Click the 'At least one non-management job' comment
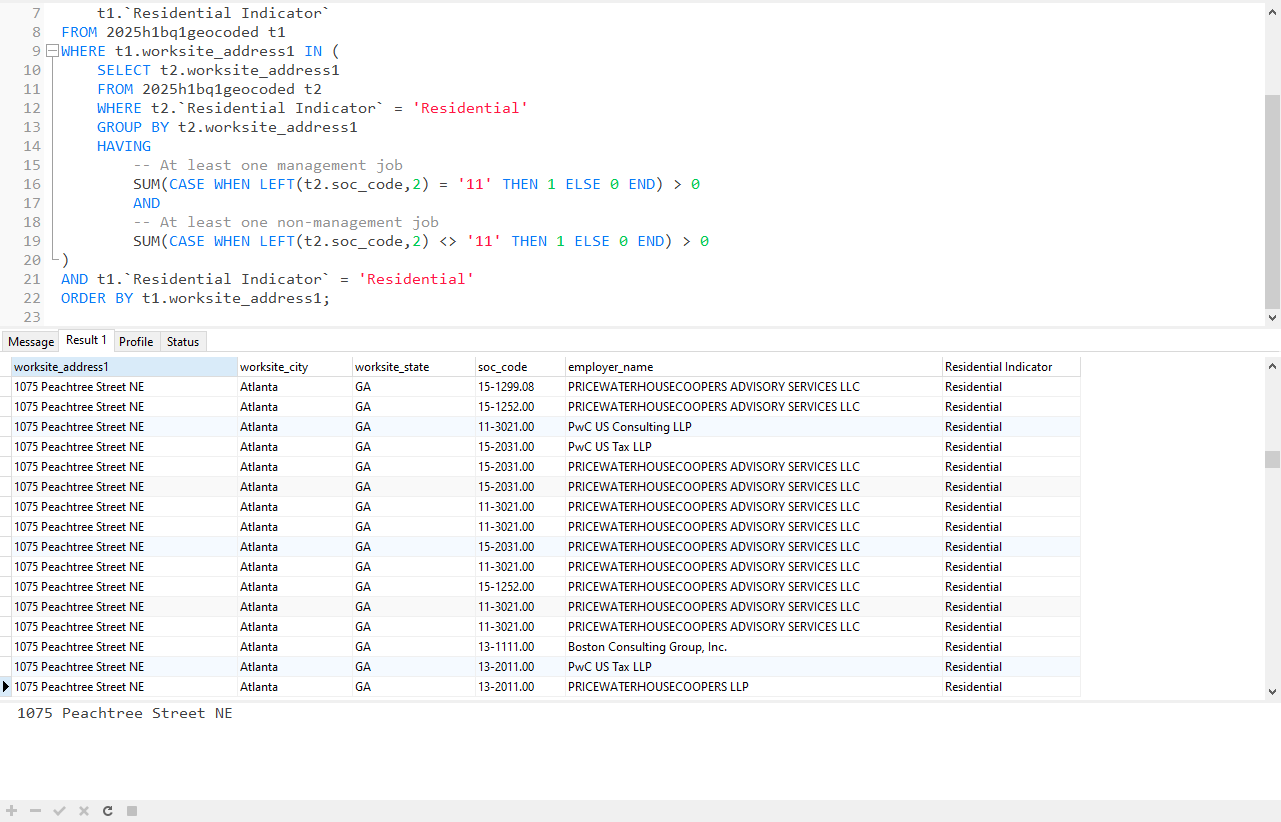 pyautogui.click(x=286, y=222)
